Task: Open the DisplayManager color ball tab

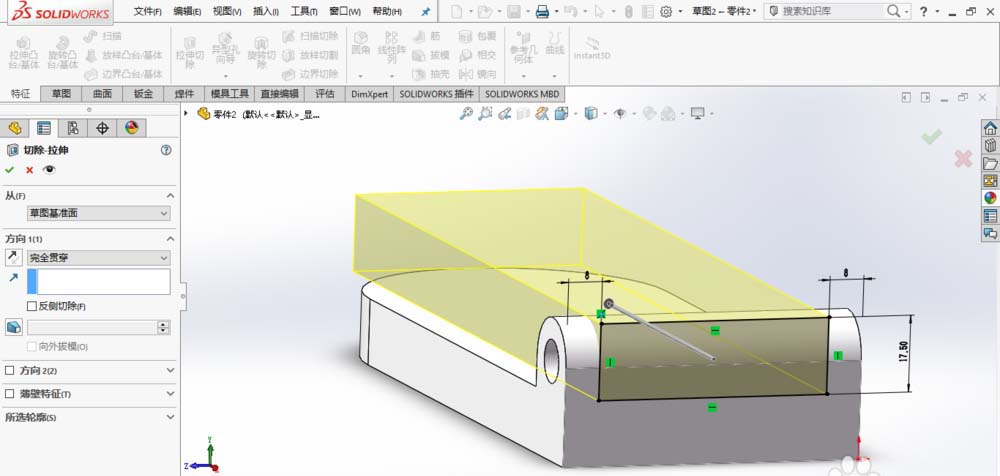Action: pos(131,128)
